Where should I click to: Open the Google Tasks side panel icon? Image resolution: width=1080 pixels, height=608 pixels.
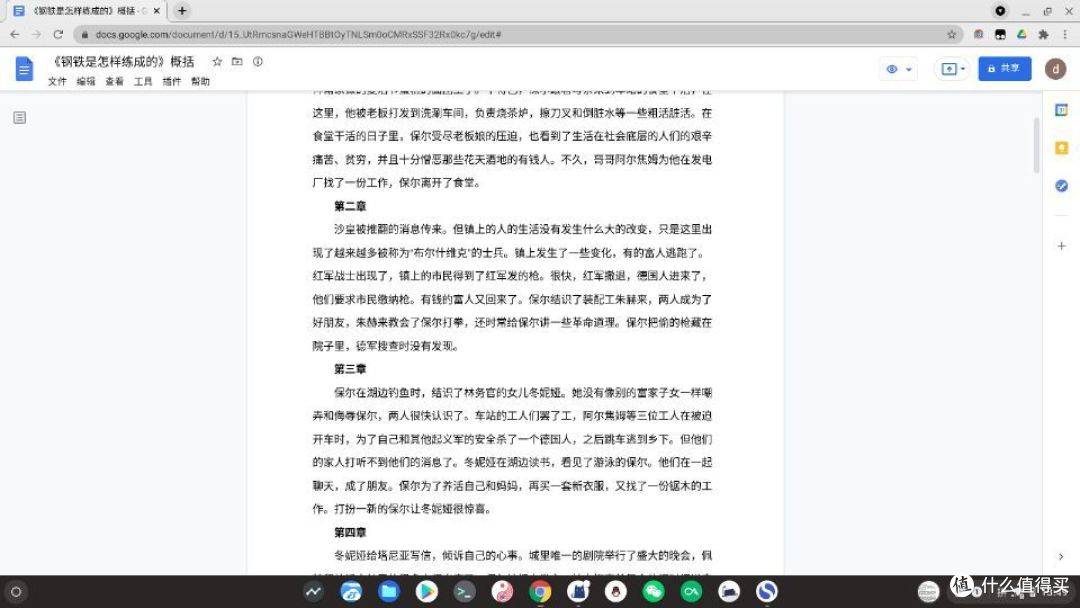pos(1061,185)
